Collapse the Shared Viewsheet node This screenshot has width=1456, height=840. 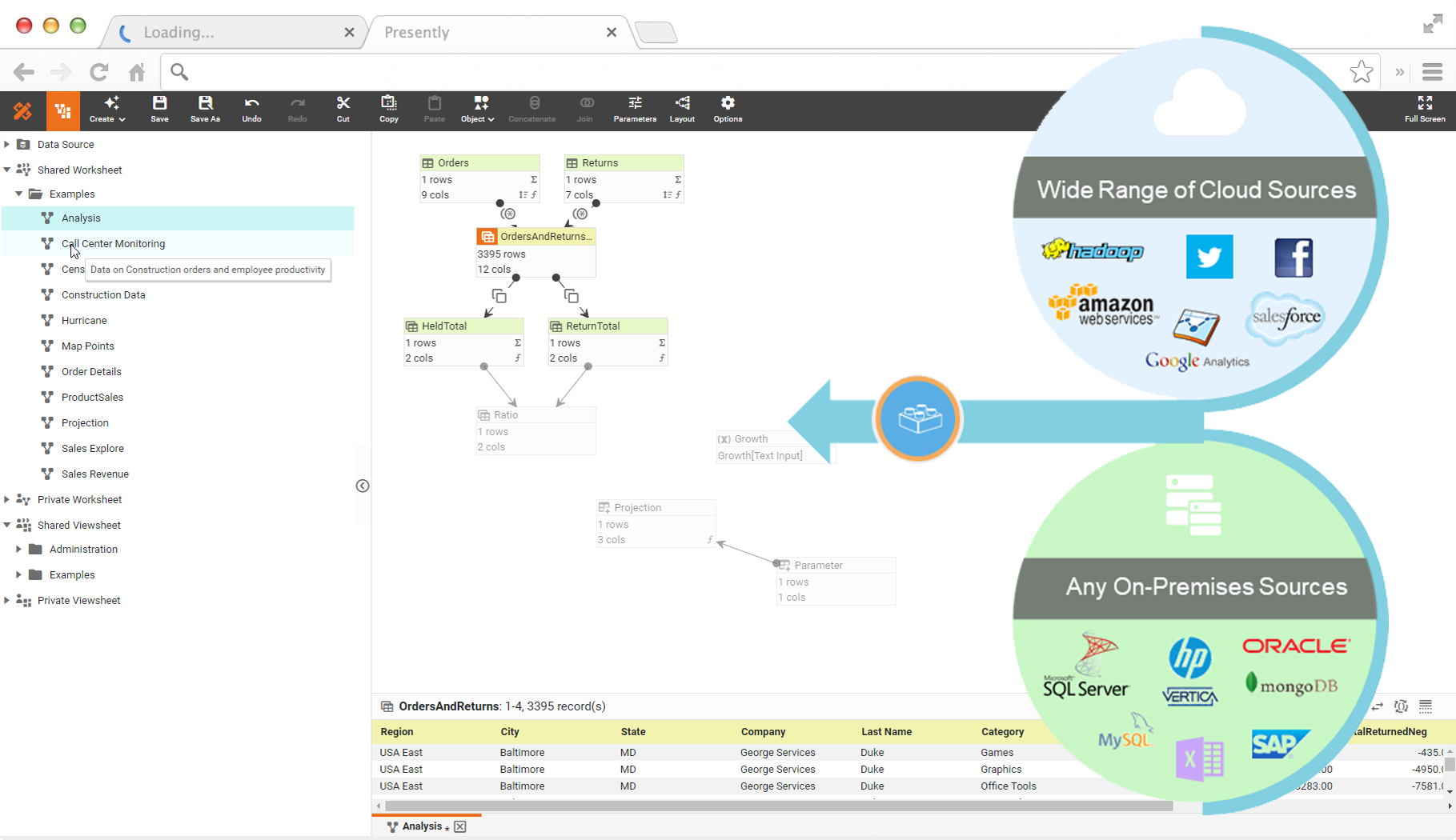pos(7,525)
